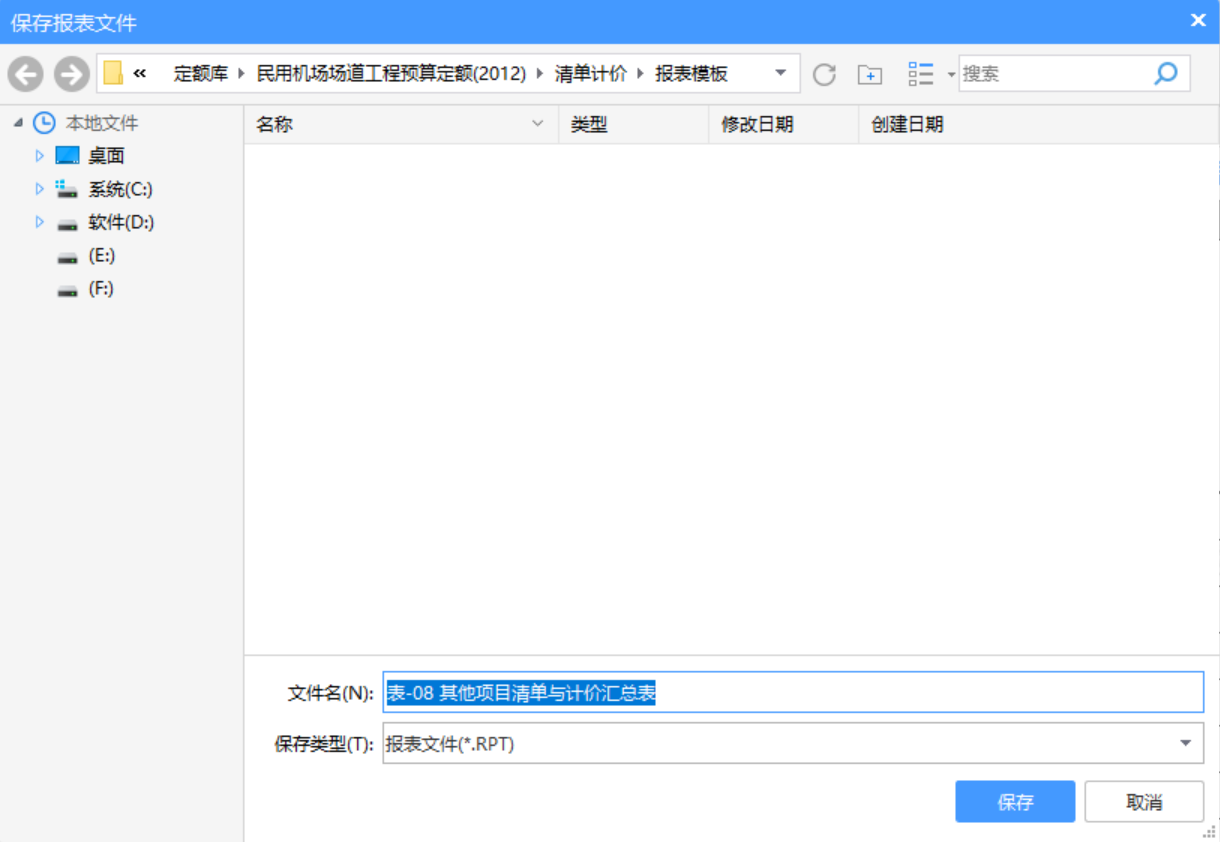Image resolution: width=1220 pixels, height=842 pixels.
Task: Expand the 系统(C:) drive node
Action: tap(39, 188)
